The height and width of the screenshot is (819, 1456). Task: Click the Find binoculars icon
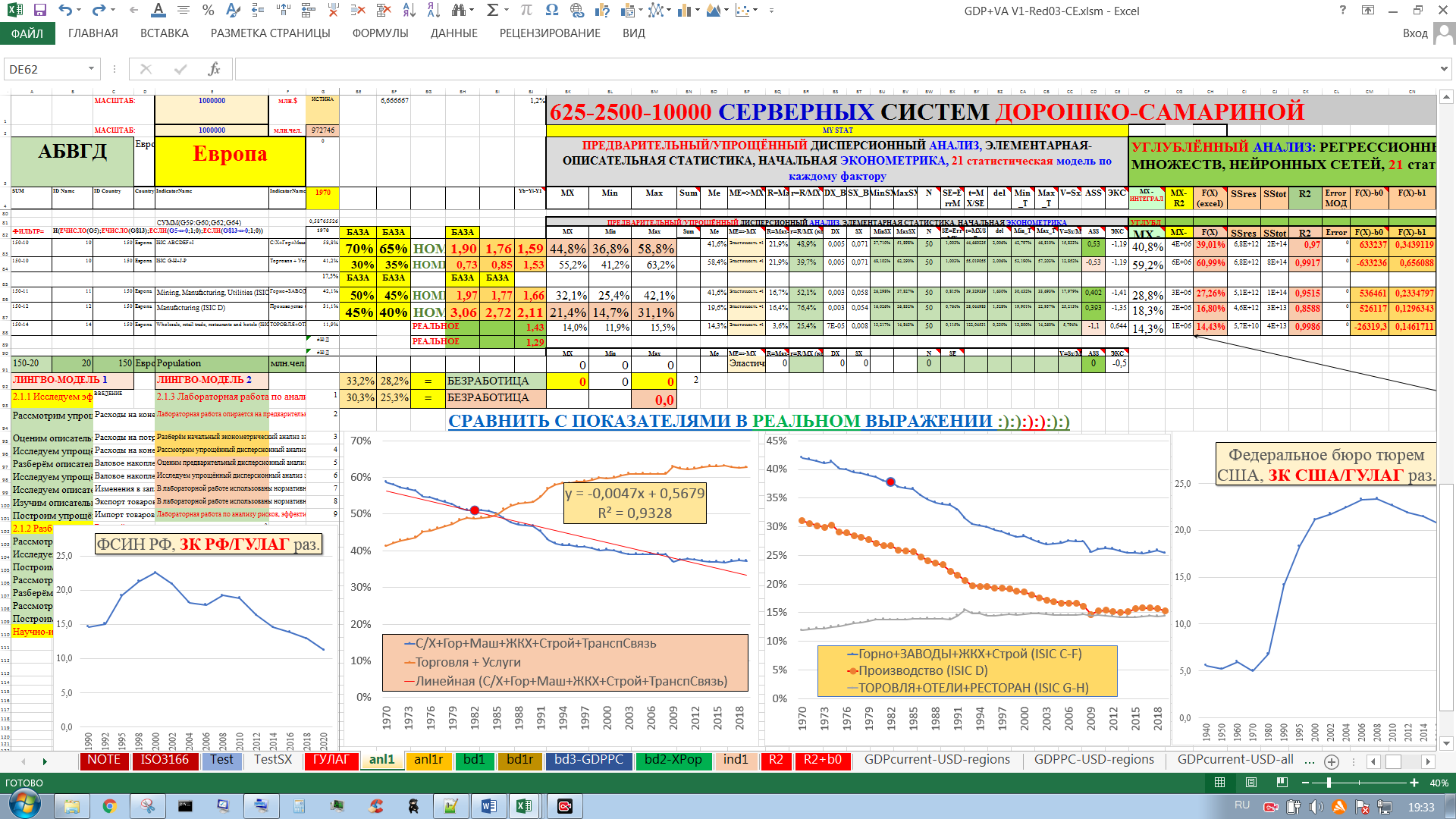pos(458,11)
